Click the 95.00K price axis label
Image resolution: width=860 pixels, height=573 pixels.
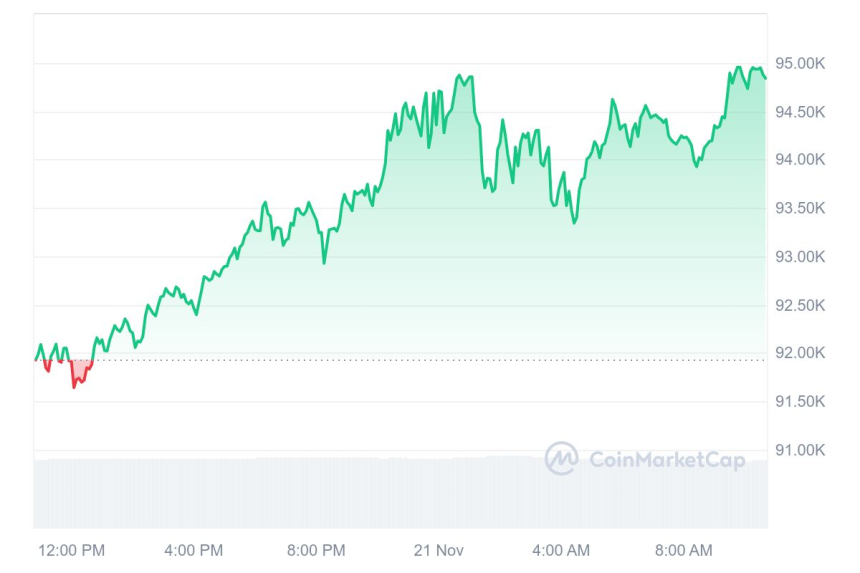(801, 63)
